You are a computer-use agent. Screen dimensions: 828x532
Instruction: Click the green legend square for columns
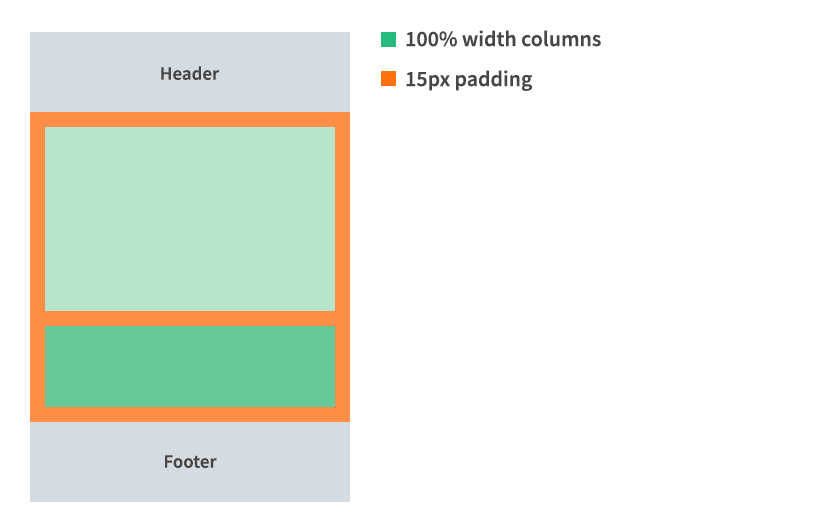click(x=388, y=40)
